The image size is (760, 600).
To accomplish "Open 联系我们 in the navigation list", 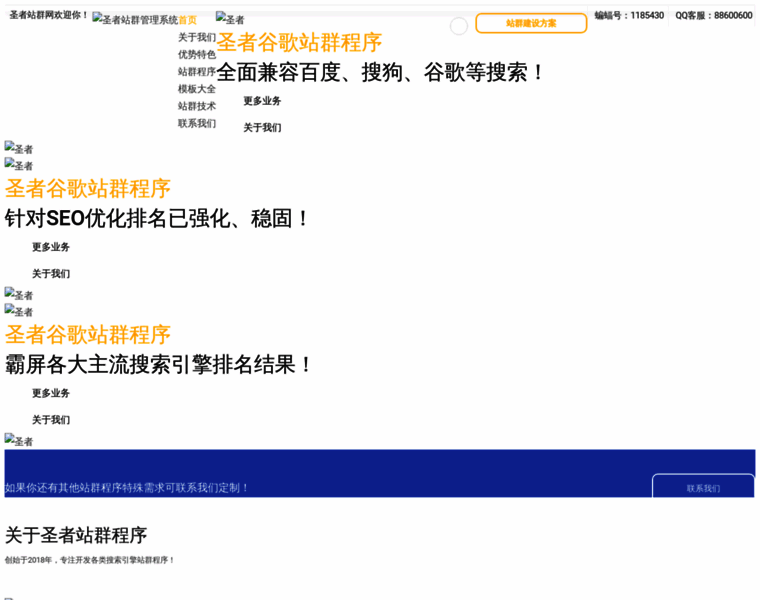I will tap(197, 123).
